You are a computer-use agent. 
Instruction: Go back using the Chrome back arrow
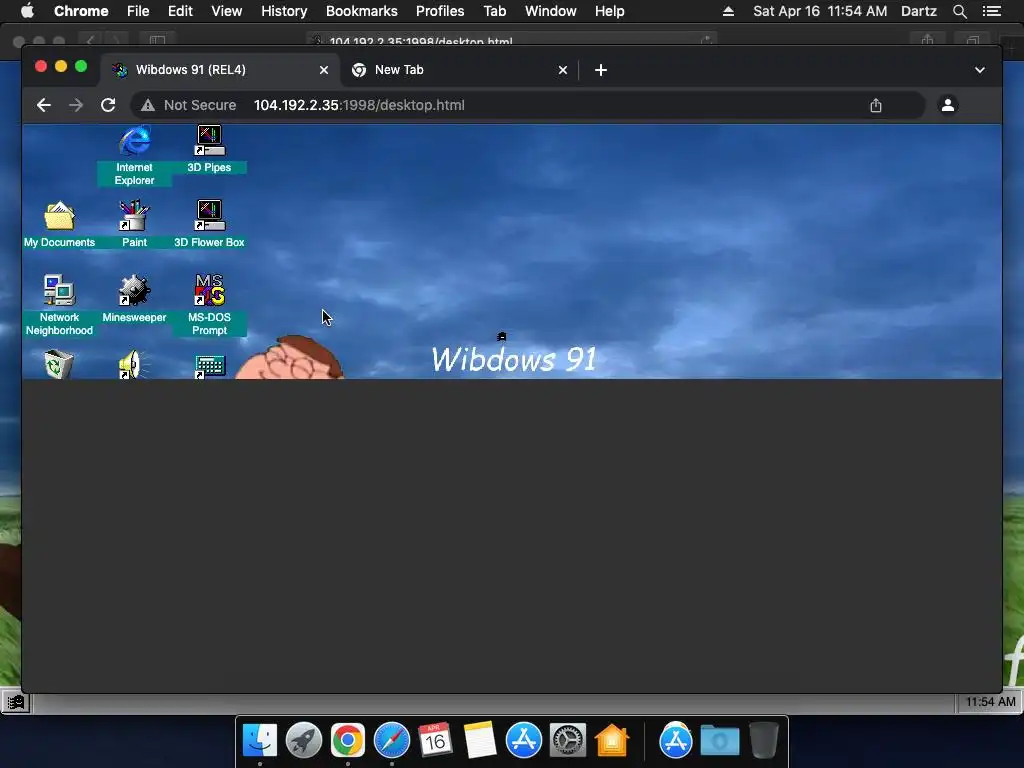(44, 105)
